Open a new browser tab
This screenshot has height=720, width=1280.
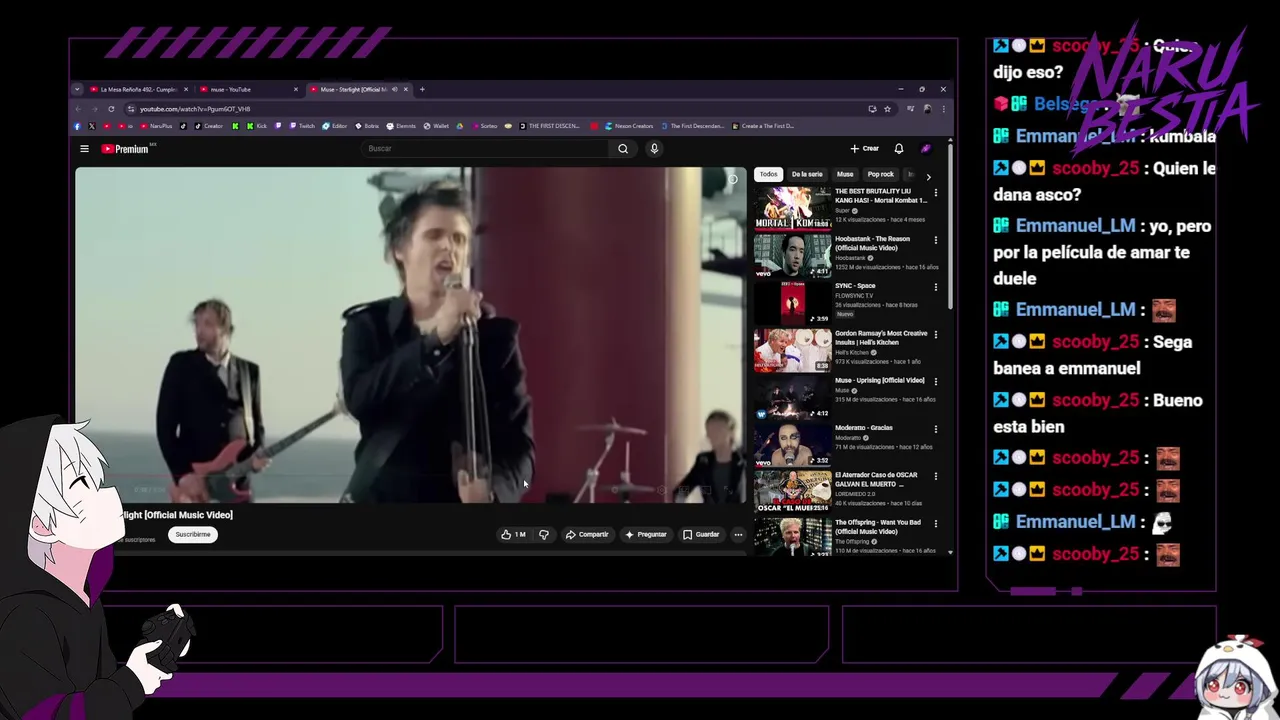pos(422,89)
